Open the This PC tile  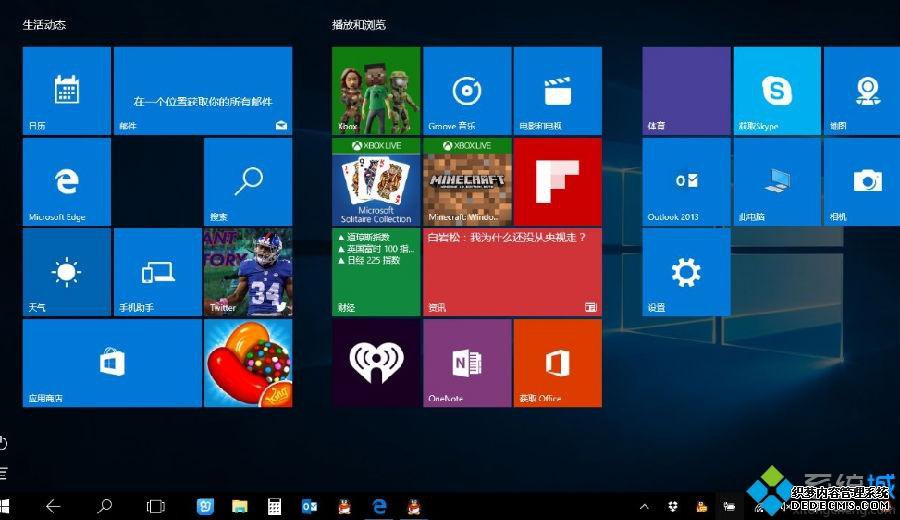click(777, 182)
